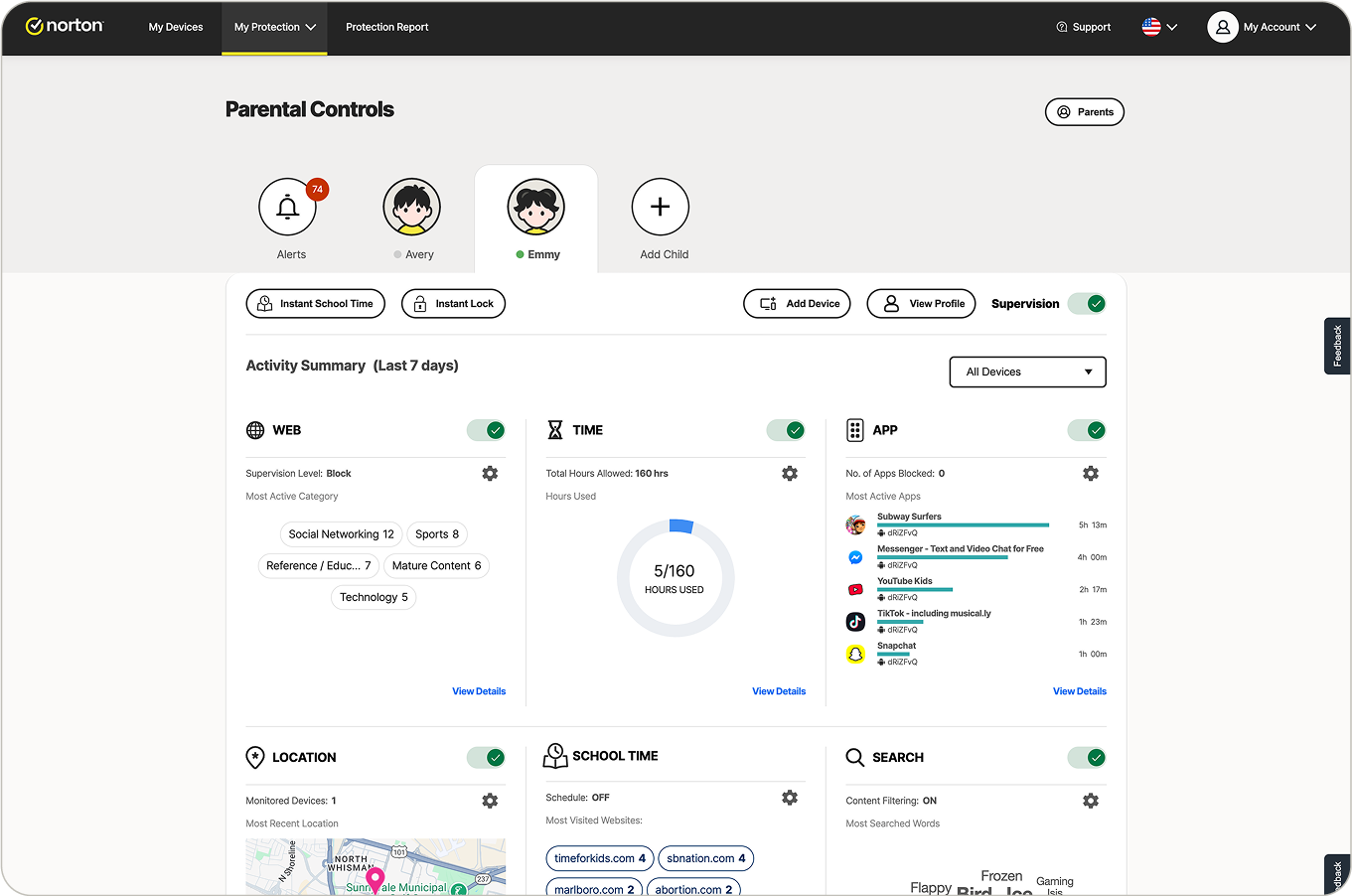This screenshot has height=896, width=1352.
Task: Click the Subway Surfers usage bar
Action: pos(963,524)
